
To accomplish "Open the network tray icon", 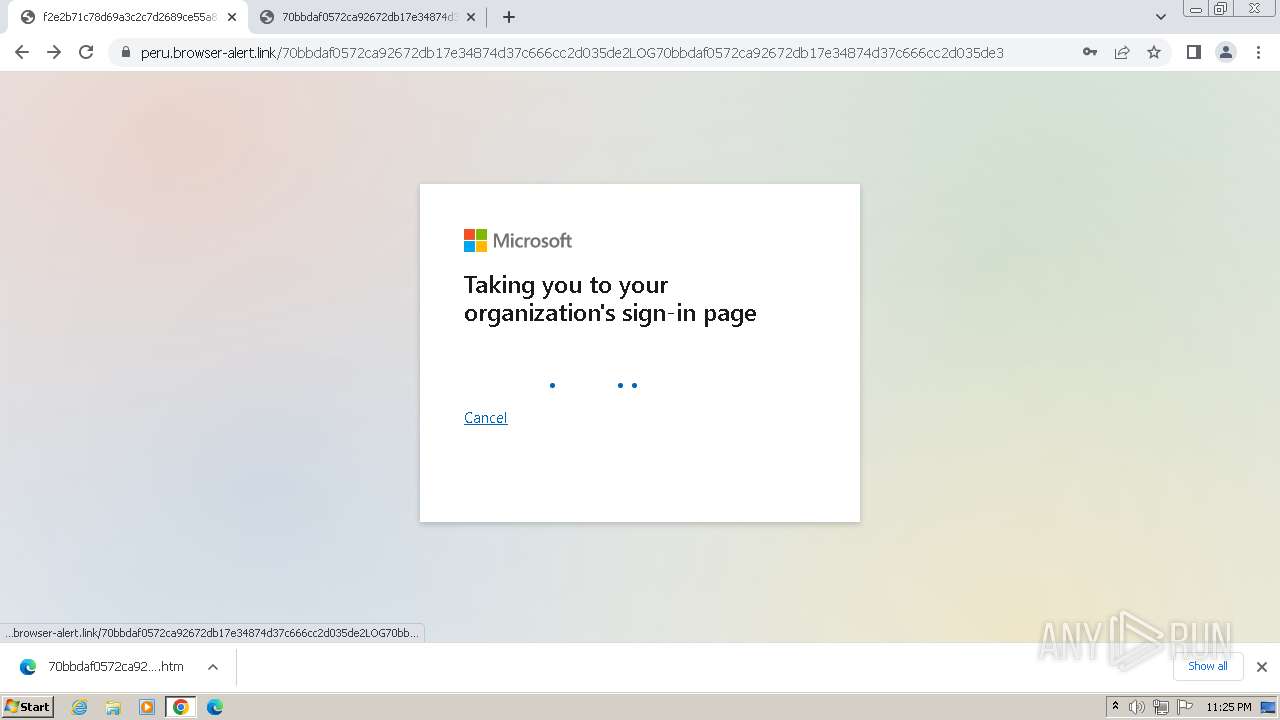I will pyautogui.click(x=1161, y=707).
